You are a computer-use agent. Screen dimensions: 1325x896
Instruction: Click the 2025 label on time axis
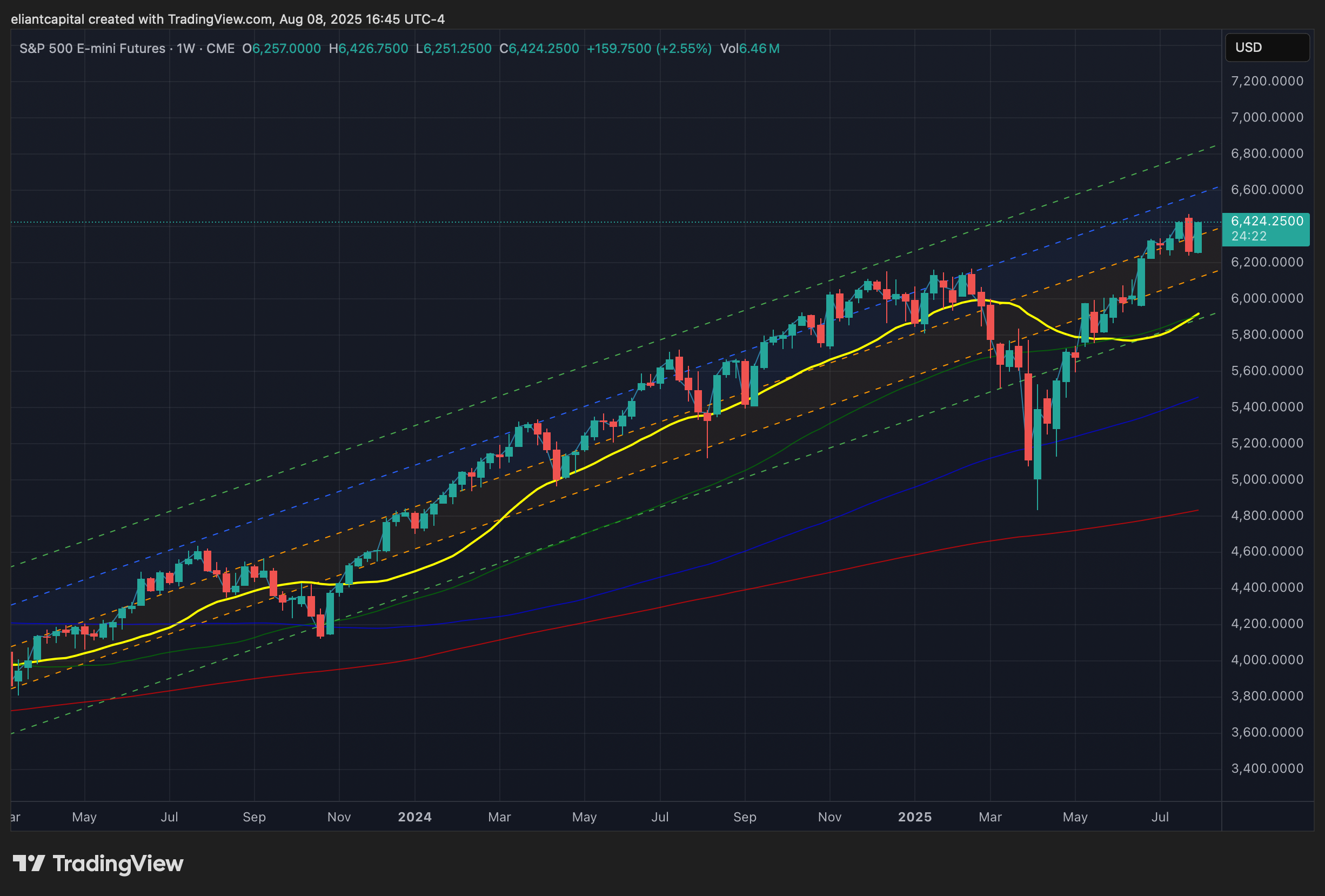[914, 817]
